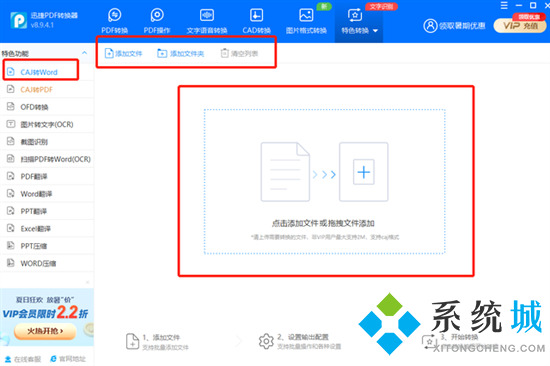The height and width of the screenshot is (366, 550).
Task: Open the PDF操作 tab
Action: pos(157,21)
